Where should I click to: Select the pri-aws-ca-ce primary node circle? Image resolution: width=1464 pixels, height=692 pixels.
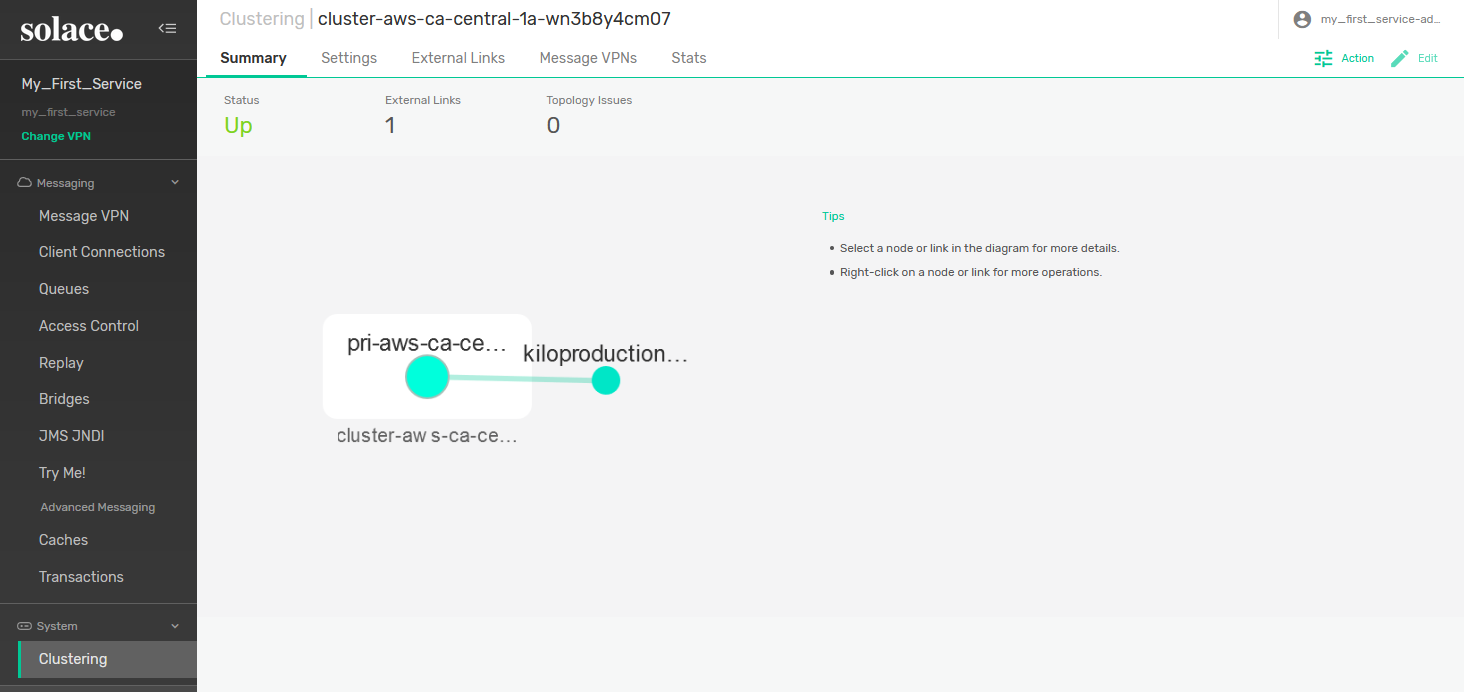click(x=427, y=377)
